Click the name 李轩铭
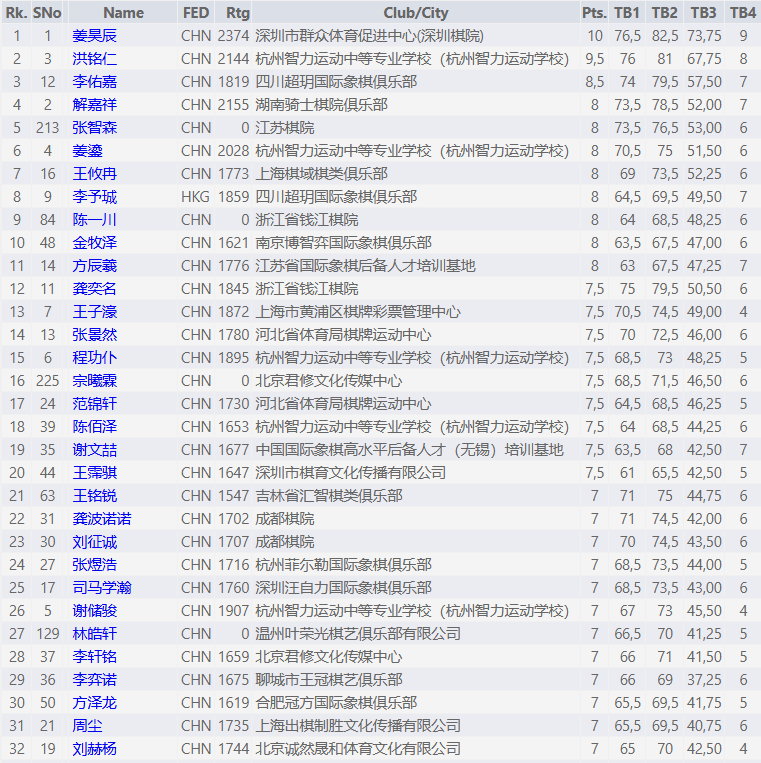761x763 pixels. pyautogui.click(x=94, y=656)
